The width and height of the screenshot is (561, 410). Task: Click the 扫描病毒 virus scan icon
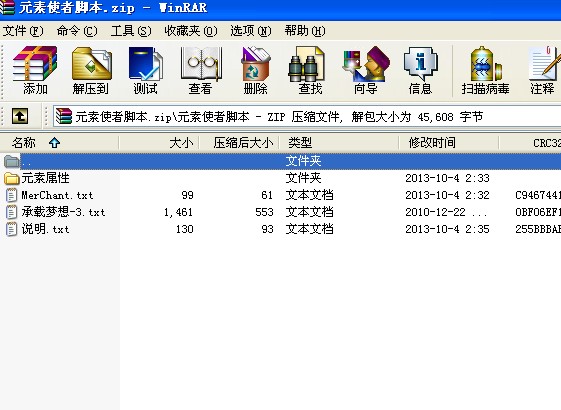coord(486,70)
